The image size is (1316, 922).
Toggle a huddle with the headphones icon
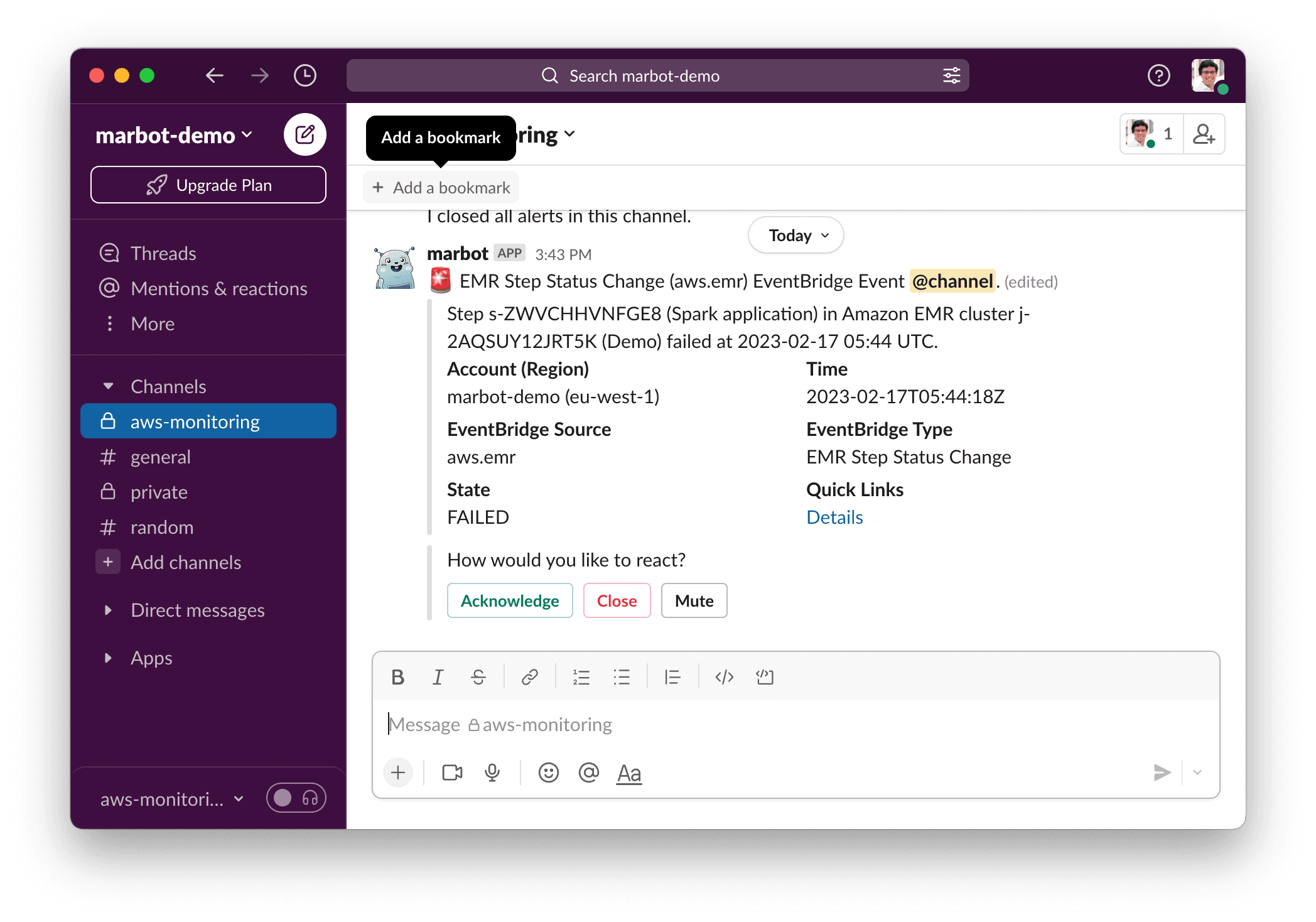(x=309, y=798)
